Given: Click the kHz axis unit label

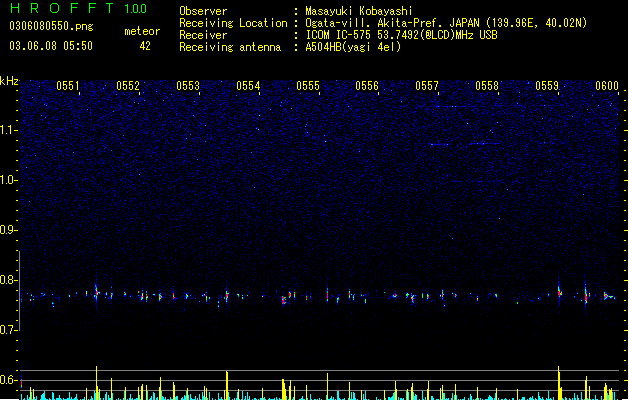Looking at the screenshot, I should [9, 81].
